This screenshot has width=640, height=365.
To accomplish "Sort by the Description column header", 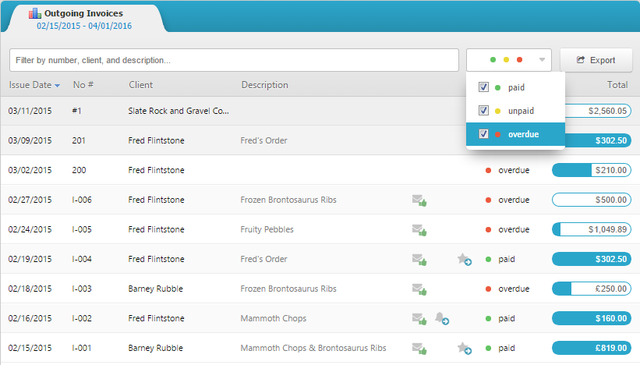I will coord(264,85).
